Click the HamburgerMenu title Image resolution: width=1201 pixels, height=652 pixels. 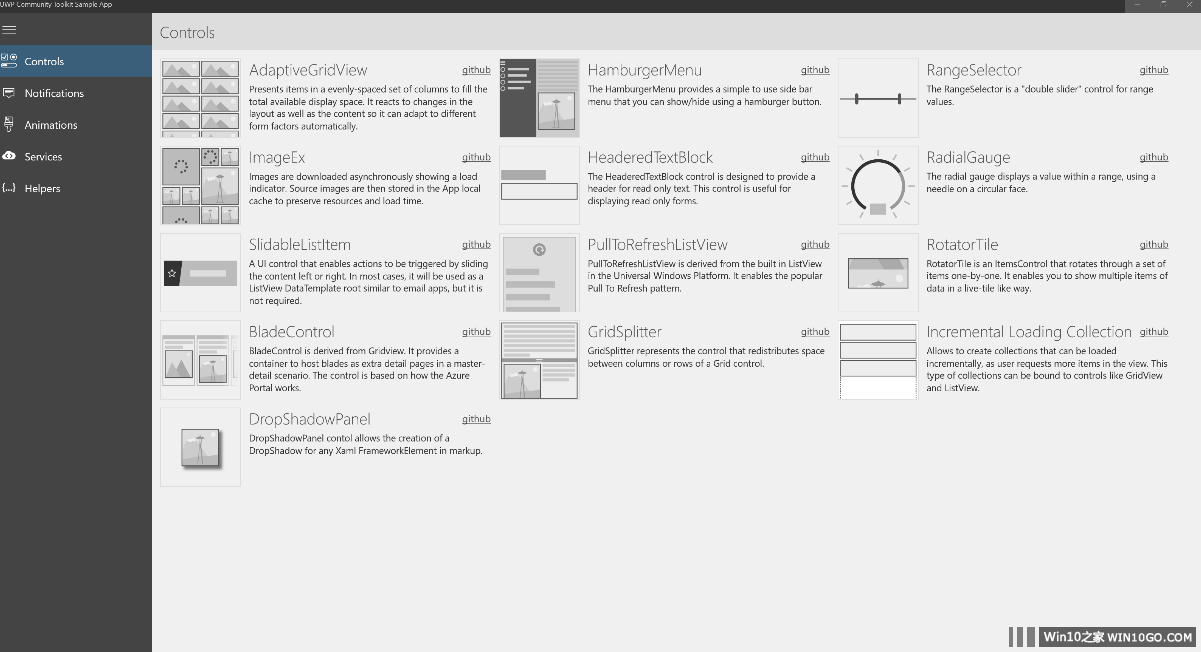point(645,70)
